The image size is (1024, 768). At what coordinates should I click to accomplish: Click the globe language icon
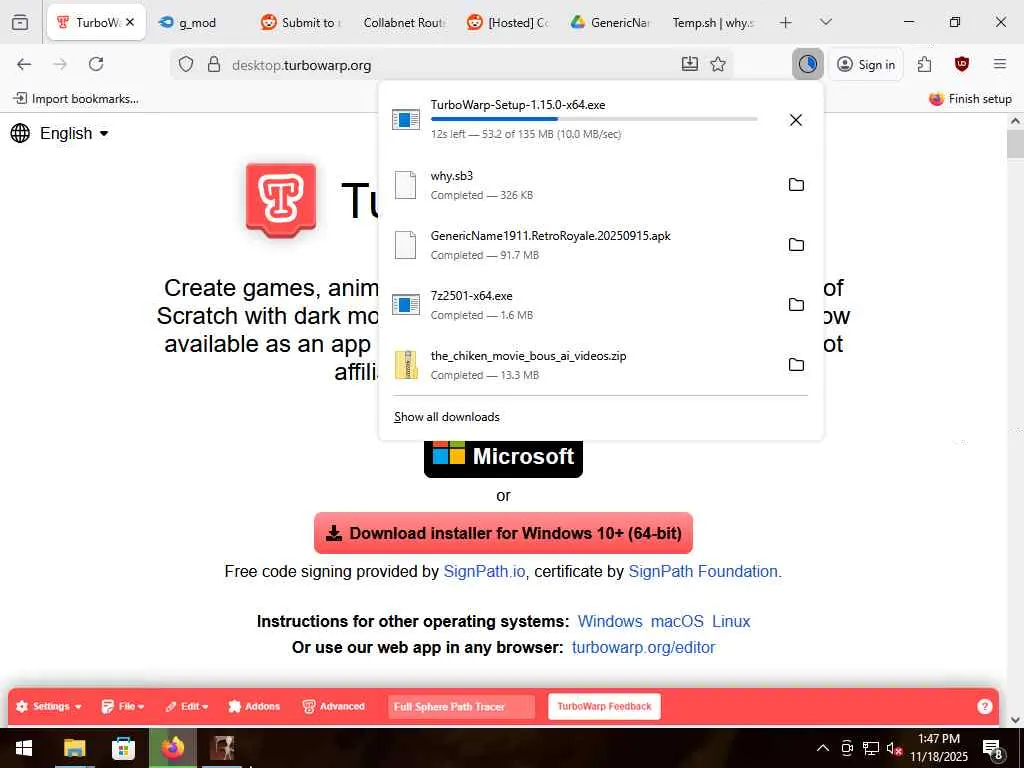pos(20,133)
